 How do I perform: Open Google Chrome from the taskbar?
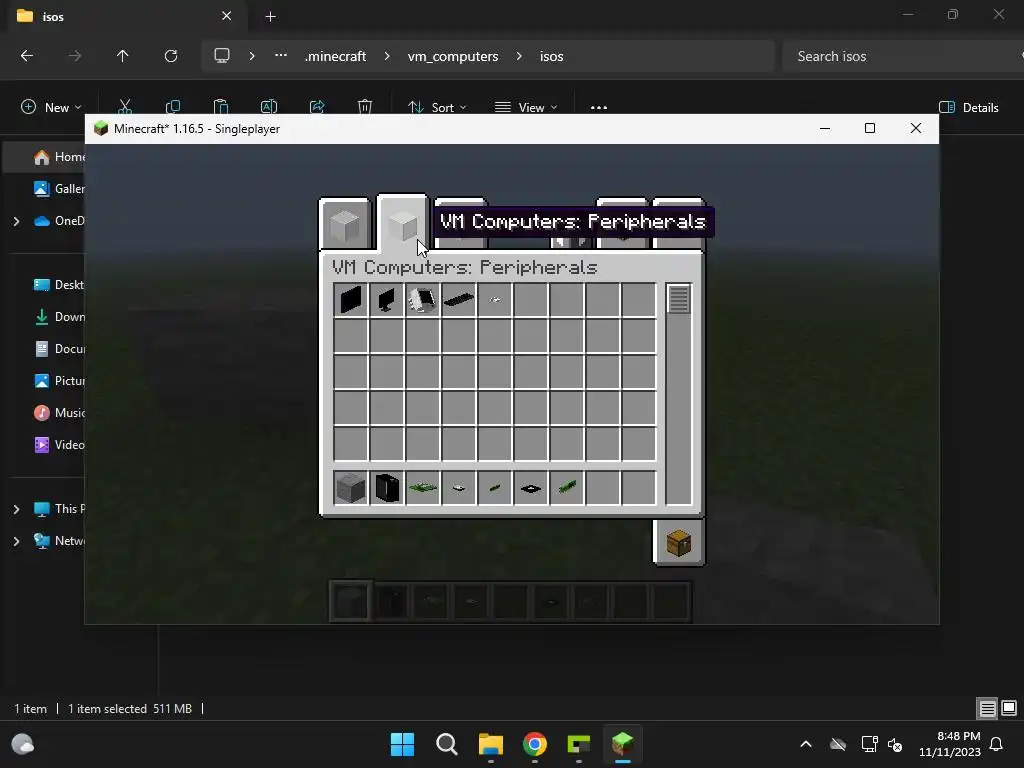535,744
